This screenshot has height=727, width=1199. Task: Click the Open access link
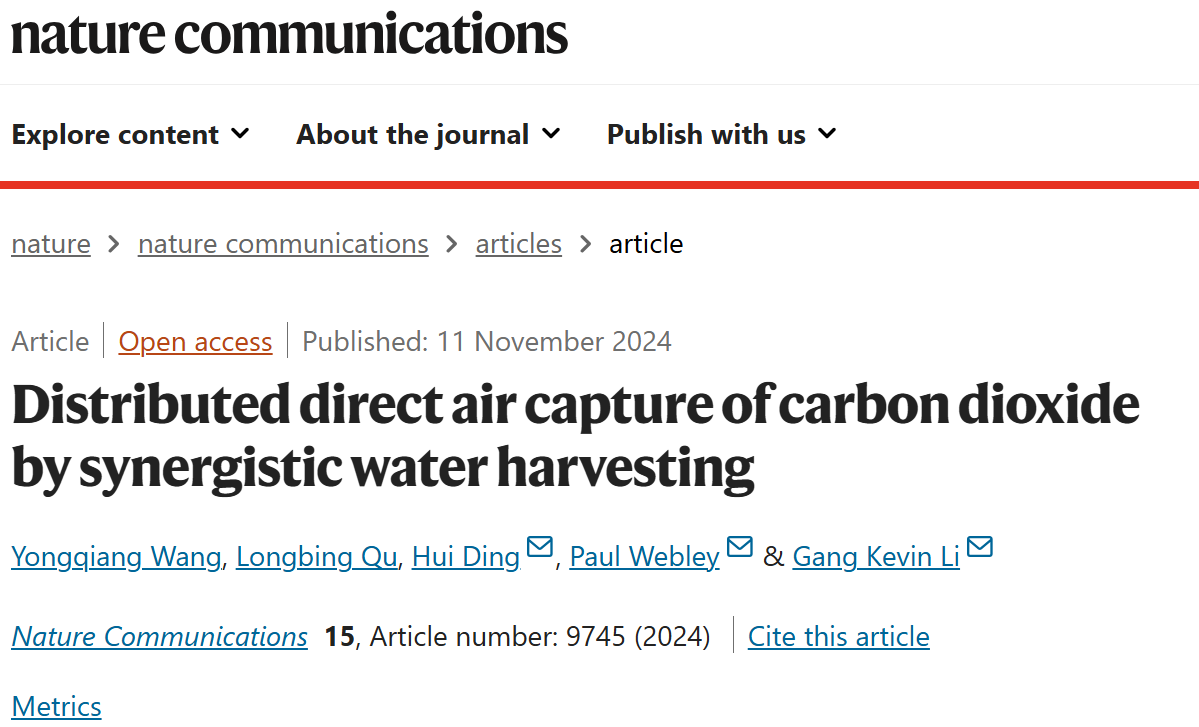195,342
